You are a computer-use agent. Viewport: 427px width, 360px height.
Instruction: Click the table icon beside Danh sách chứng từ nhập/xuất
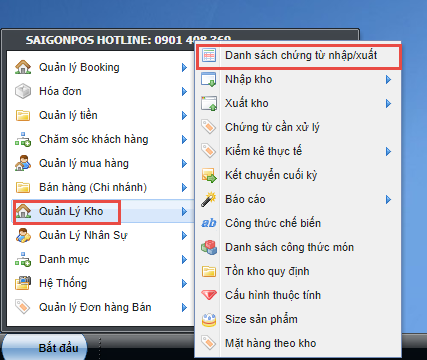209,55
